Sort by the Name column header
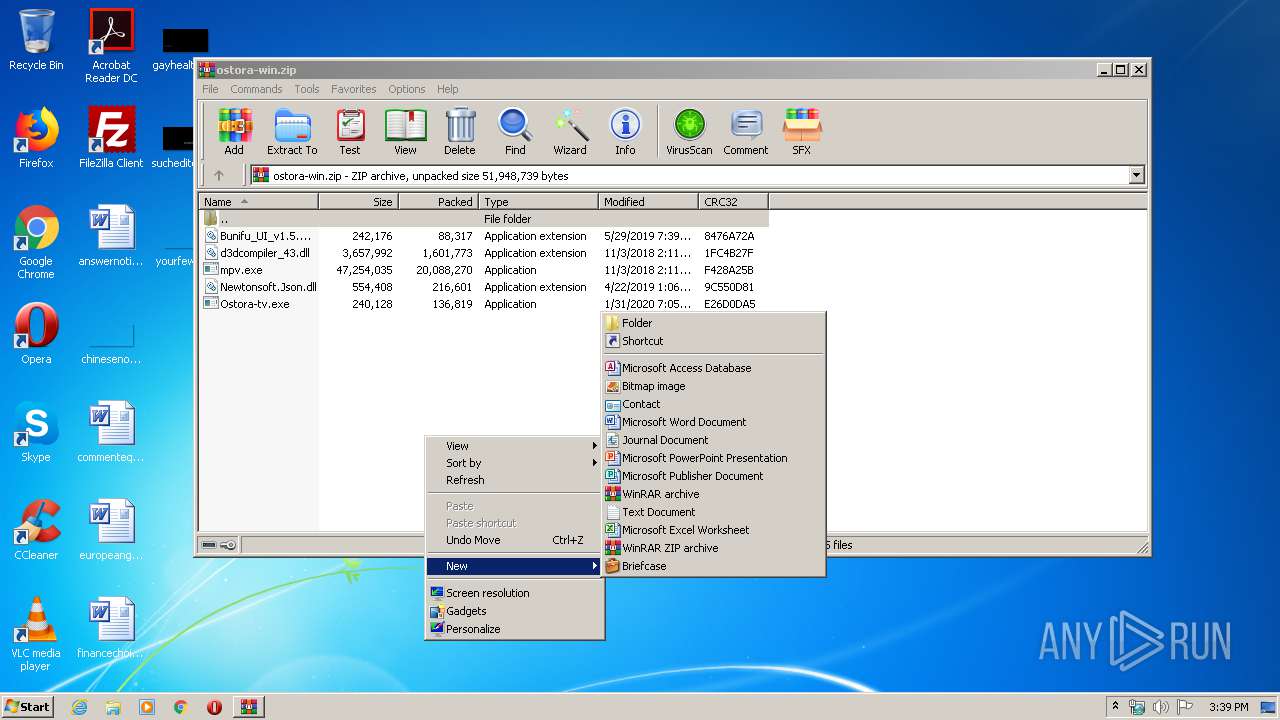Screen dimensions: 1280x720 pos(258,201)
